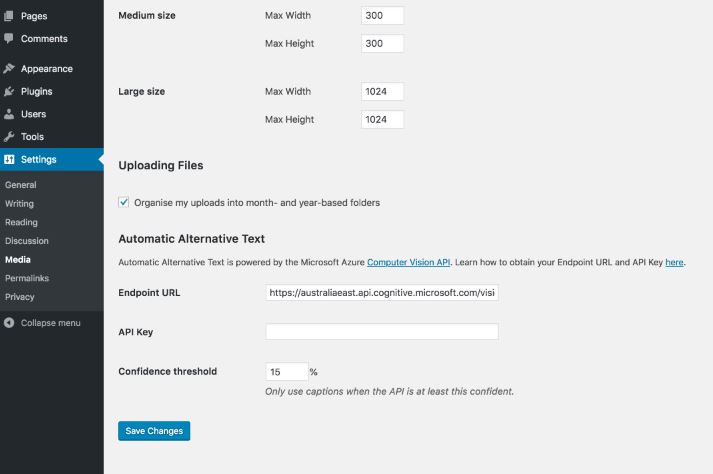
Task: Open the Discussion settings submenu
Action: 26,241
